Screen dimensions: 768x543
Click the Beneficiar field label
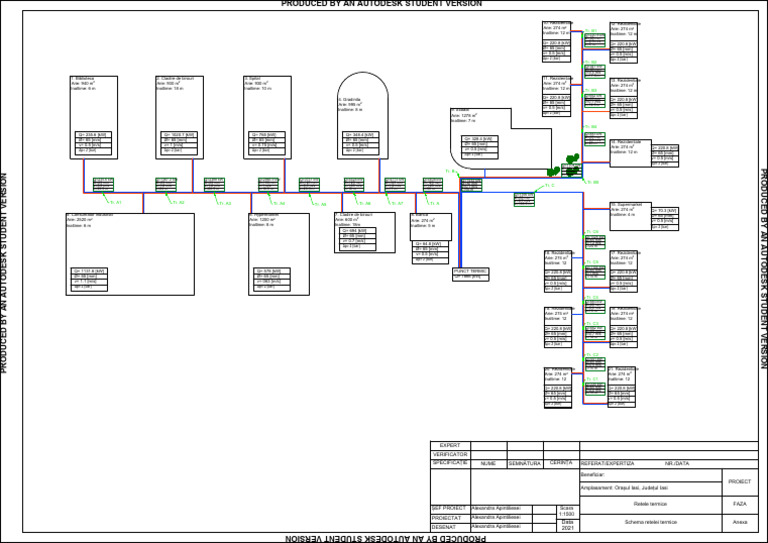point(592,474)
